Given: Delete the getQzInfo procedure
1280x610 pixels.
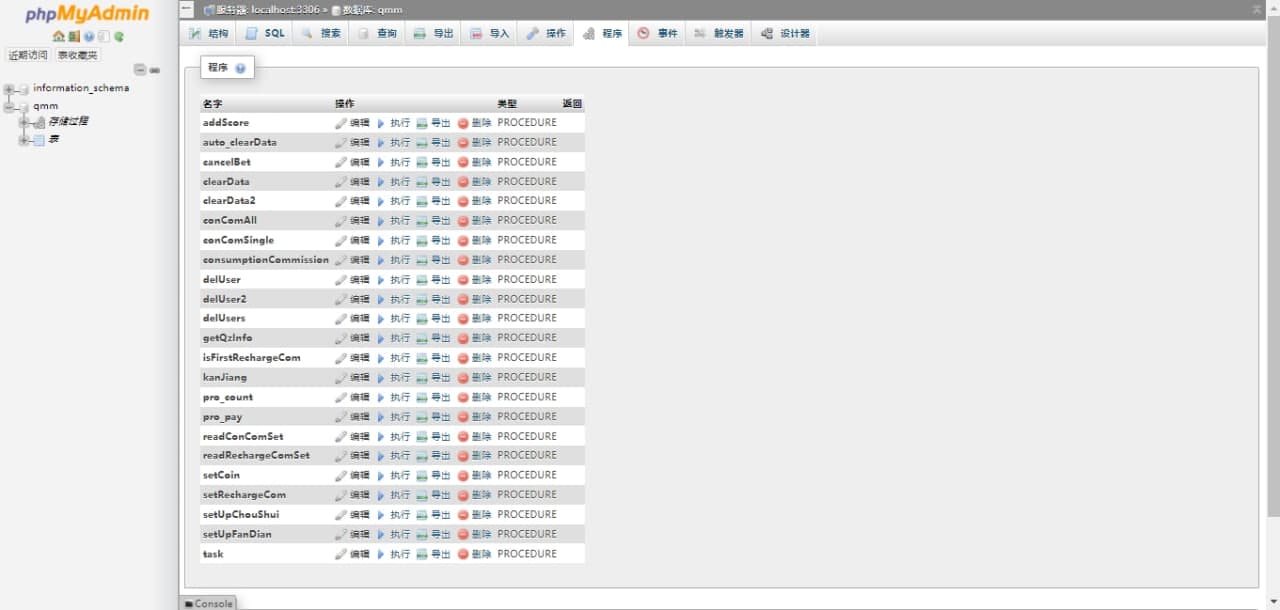Looking at the screenshot, I should [x=475, y=338].
